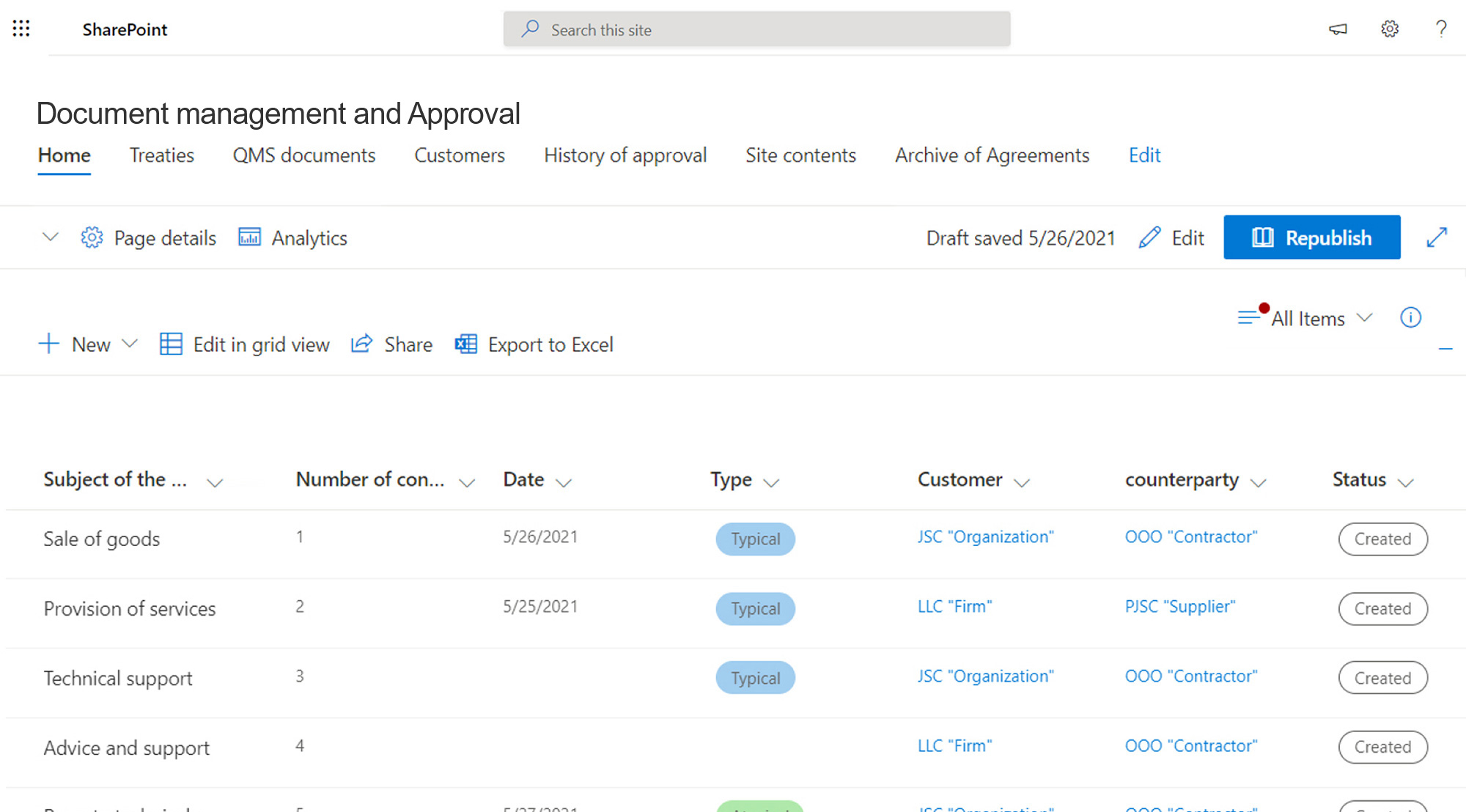Open the Help question mark

[x=1441, y=29]
